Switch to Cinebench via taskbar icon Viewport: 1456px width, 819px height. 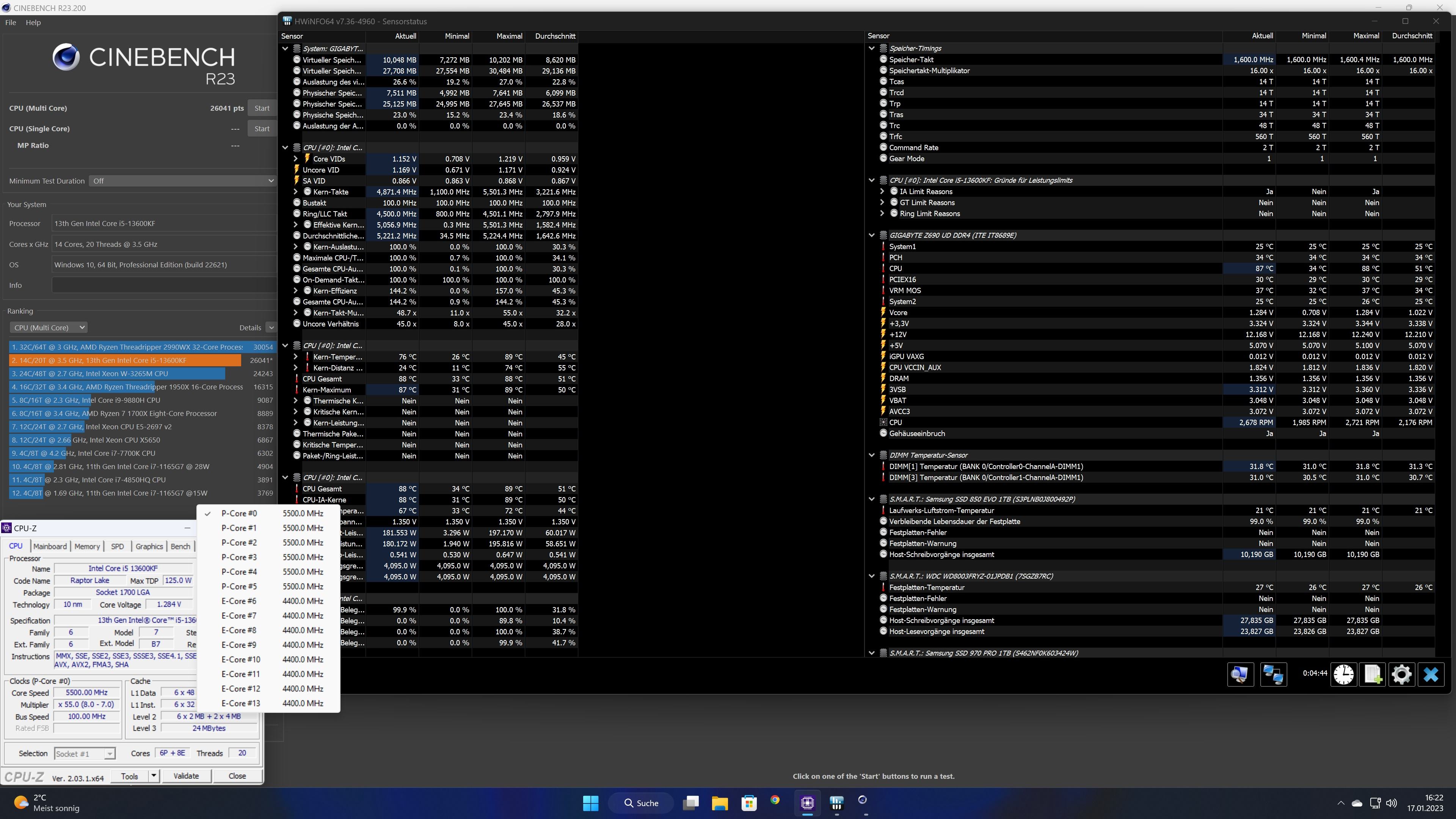863,800
